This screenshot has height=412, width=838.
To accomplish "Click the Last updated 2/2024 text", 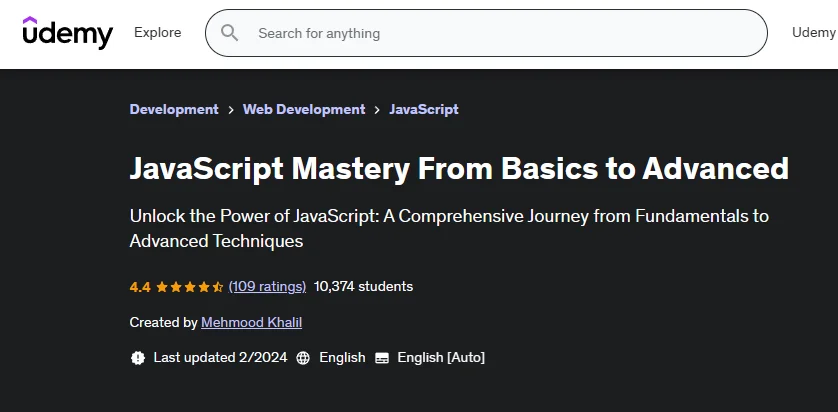I will (x=220, y=357).
